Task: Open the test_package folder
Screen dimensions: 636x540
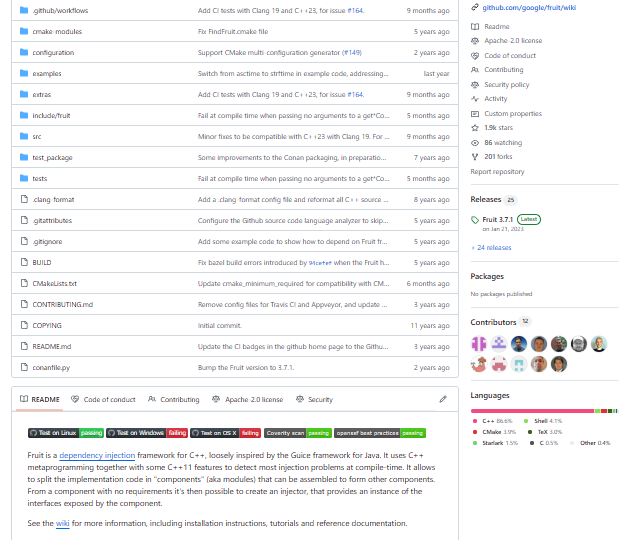Action: 52,157
